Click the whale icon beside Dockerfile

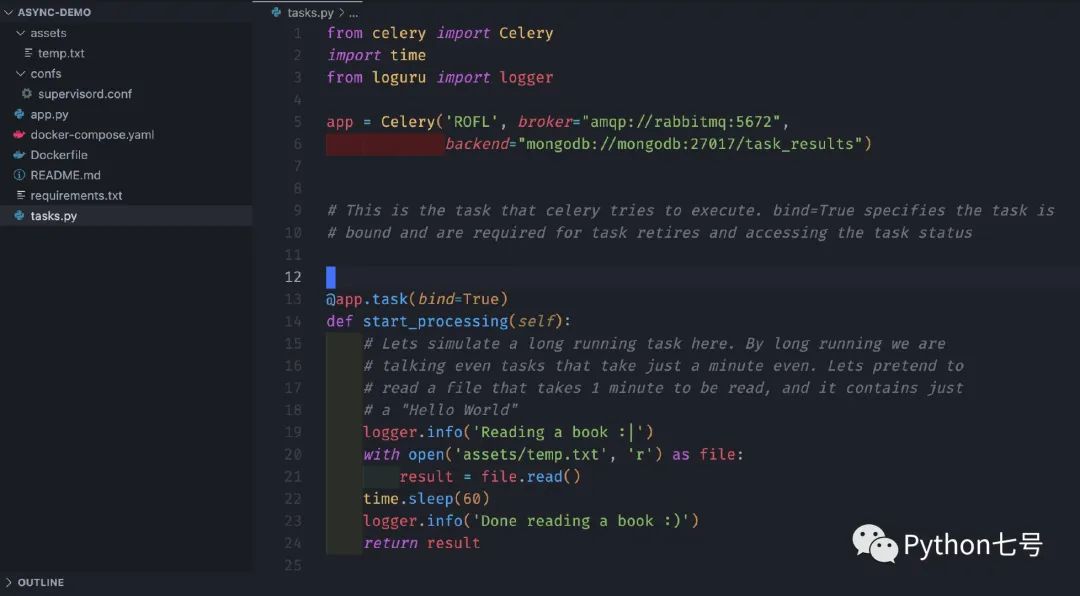[x=19, y=155]
